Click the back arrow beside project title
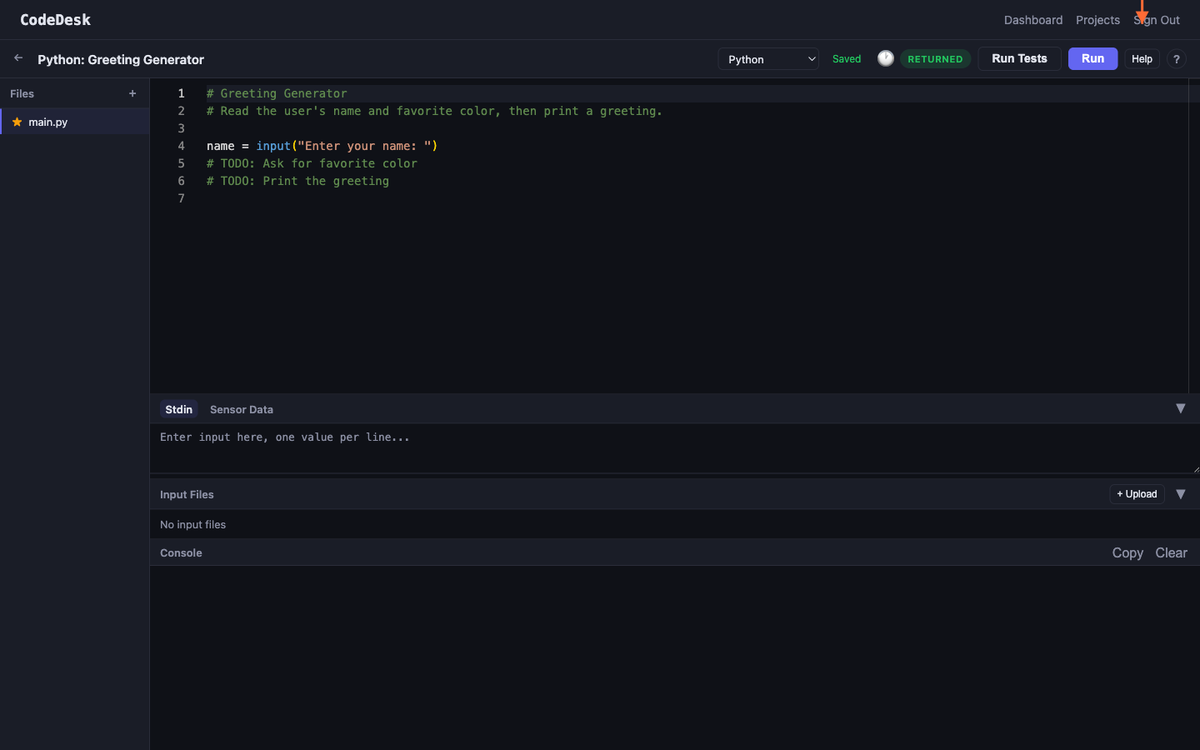 [x=18, y=59]
